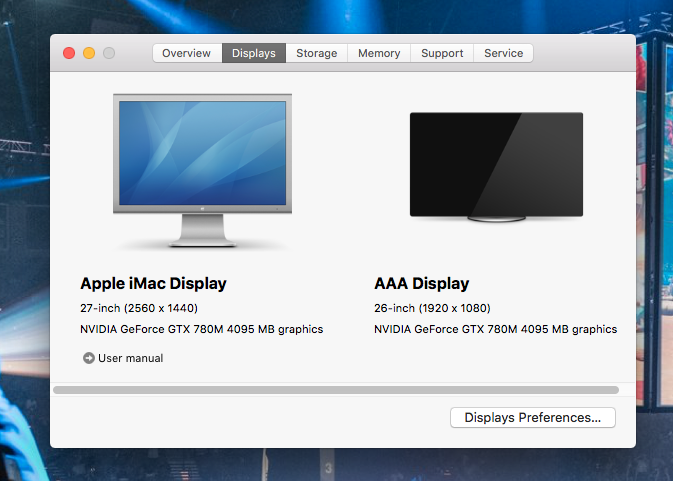This screenshot has width=673, height=481.
Task: Click the 27-inch (2560 x 1440) text
Action: coord(139,308)
